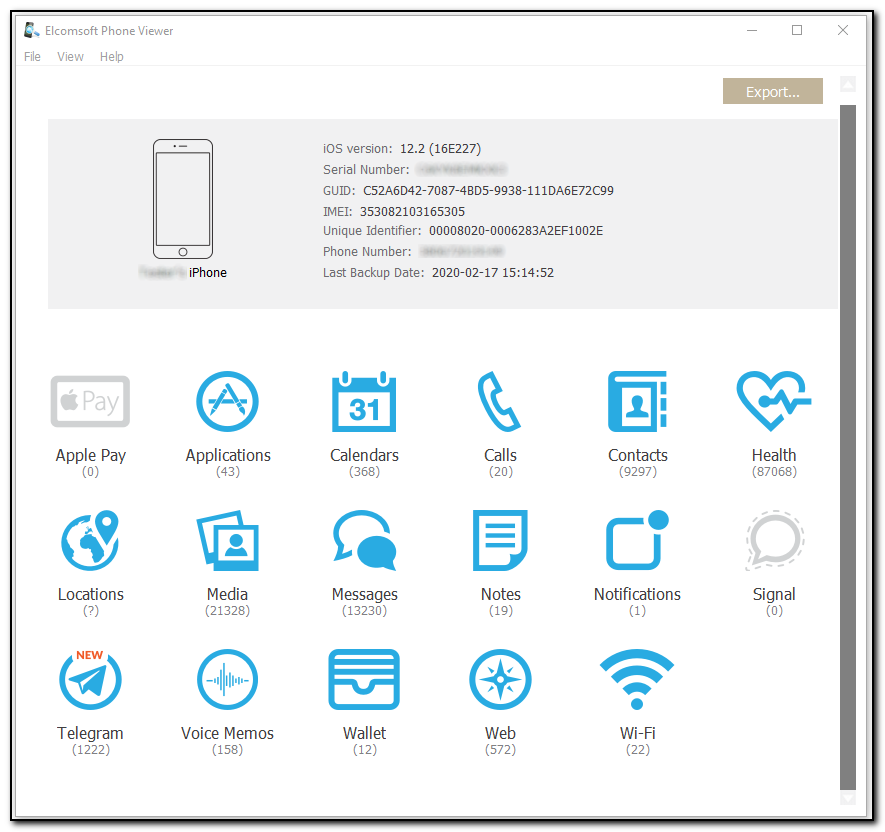The image size is (885, 832).
Task: Open the View menu
Action: (x=70, y=56)
